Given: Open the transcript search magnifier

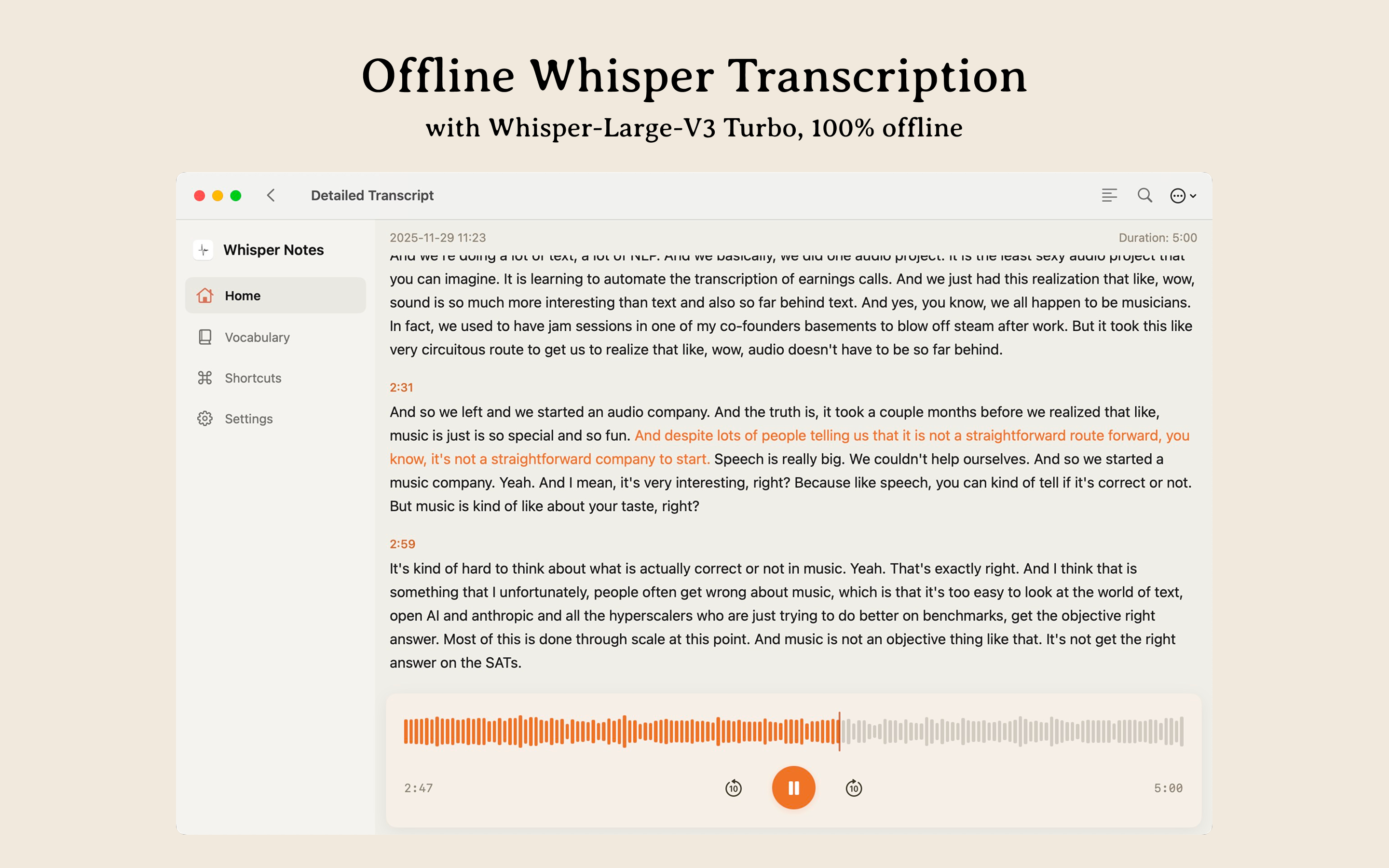Looking at the screenshot, I should pos(1144,195).
